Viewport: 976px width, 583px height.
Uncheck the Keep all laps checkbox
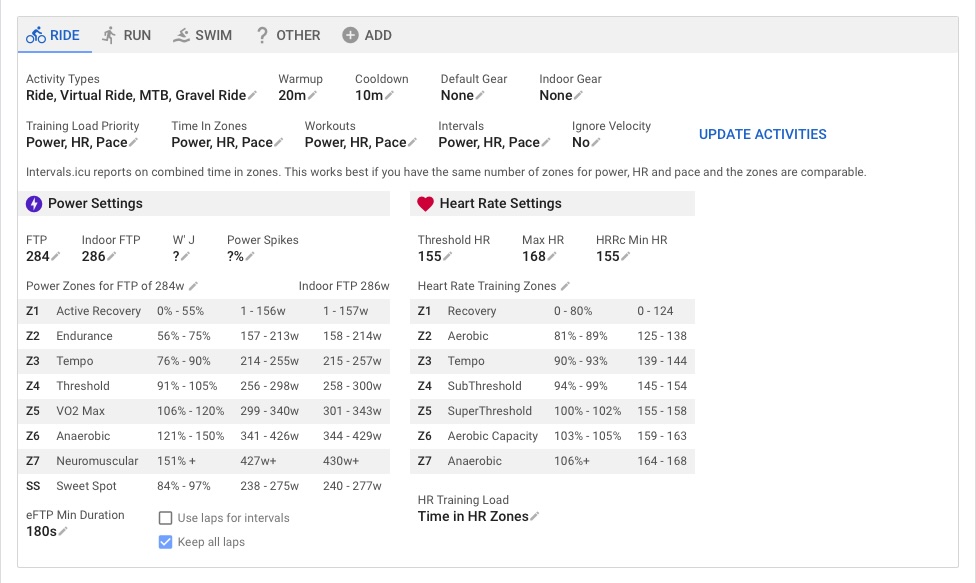167,542
